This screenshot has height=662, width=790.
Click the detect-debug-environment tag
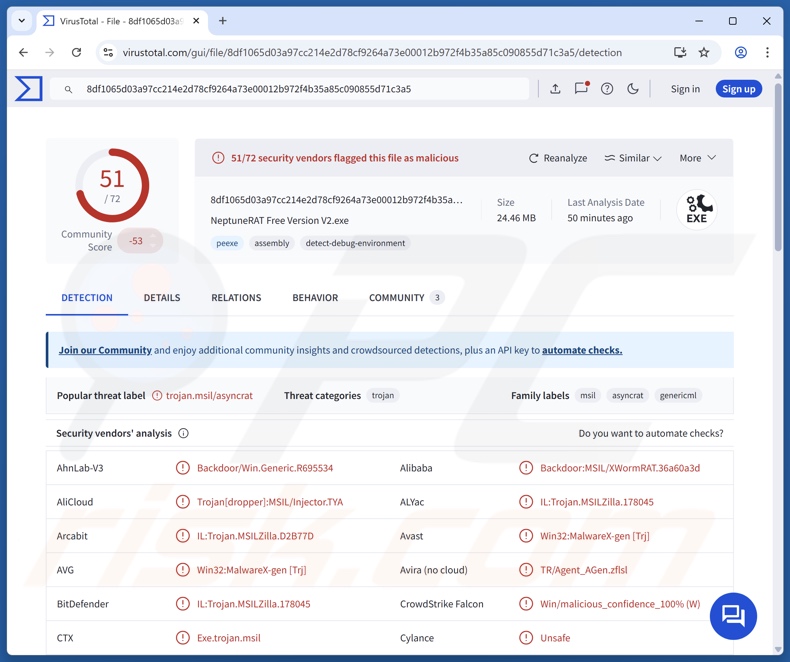[x=355, y=243]
